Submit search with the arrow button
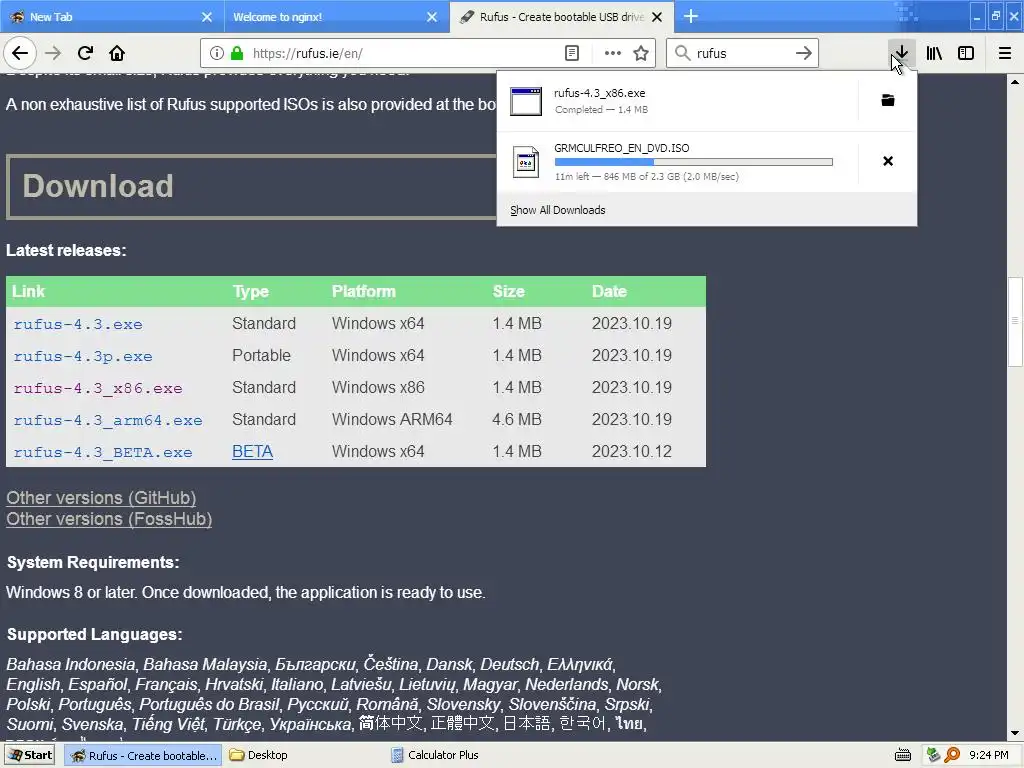Viewport: 1024px width, 768px height. (804, 53)
